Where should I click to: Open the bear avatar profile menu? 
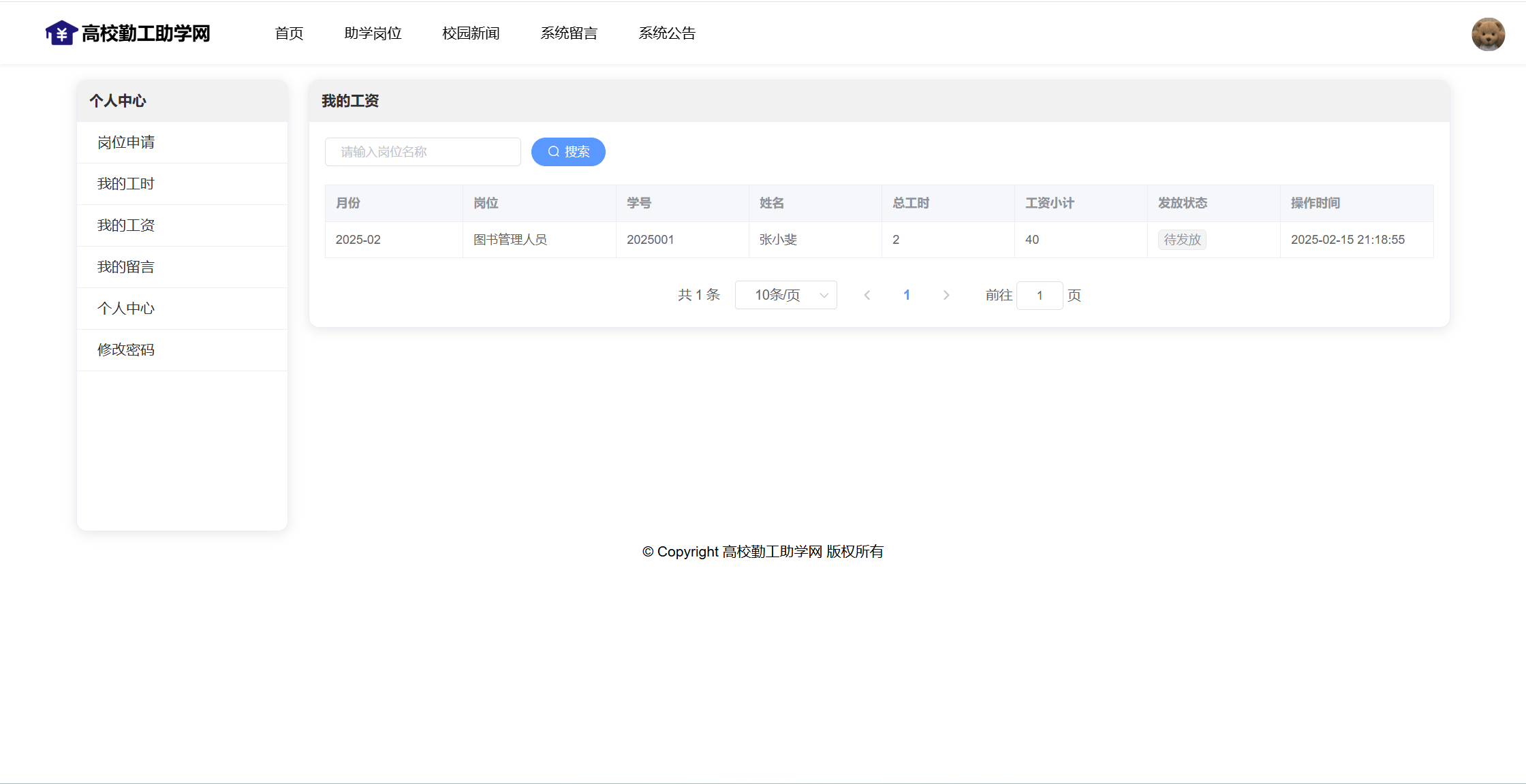[1488, 34]
